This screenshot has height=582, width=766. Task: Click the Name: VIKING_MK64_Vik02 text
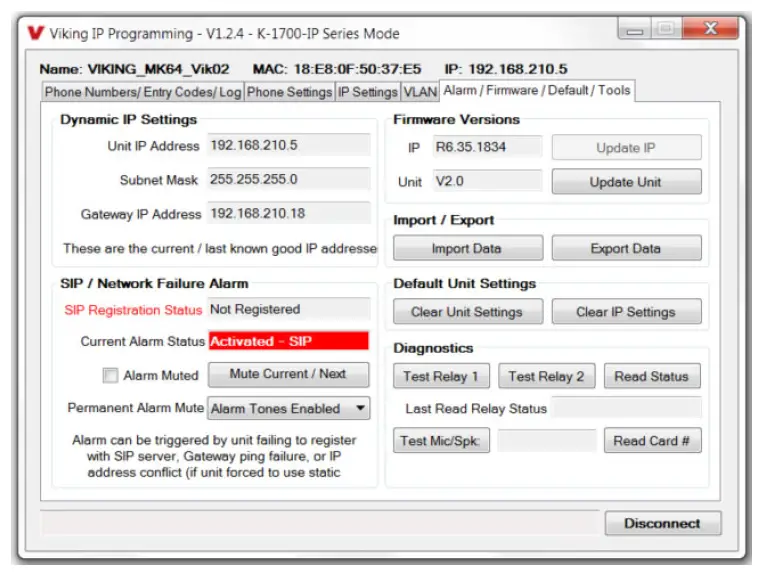point(134,69)
